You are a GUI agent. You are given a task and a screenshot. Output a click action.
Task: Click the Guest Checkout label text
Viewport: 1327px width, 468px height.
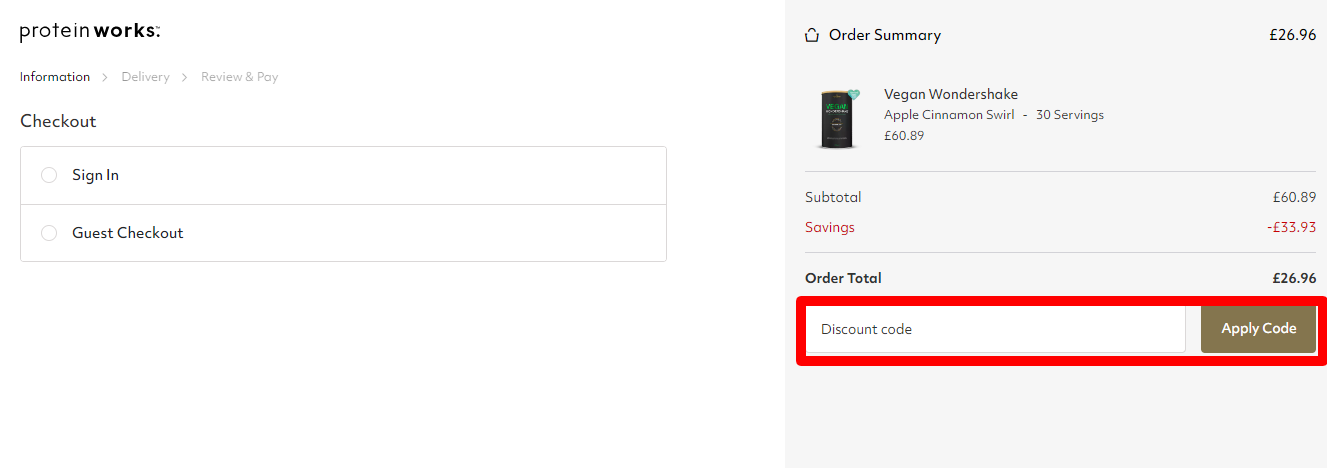(128, 233)
